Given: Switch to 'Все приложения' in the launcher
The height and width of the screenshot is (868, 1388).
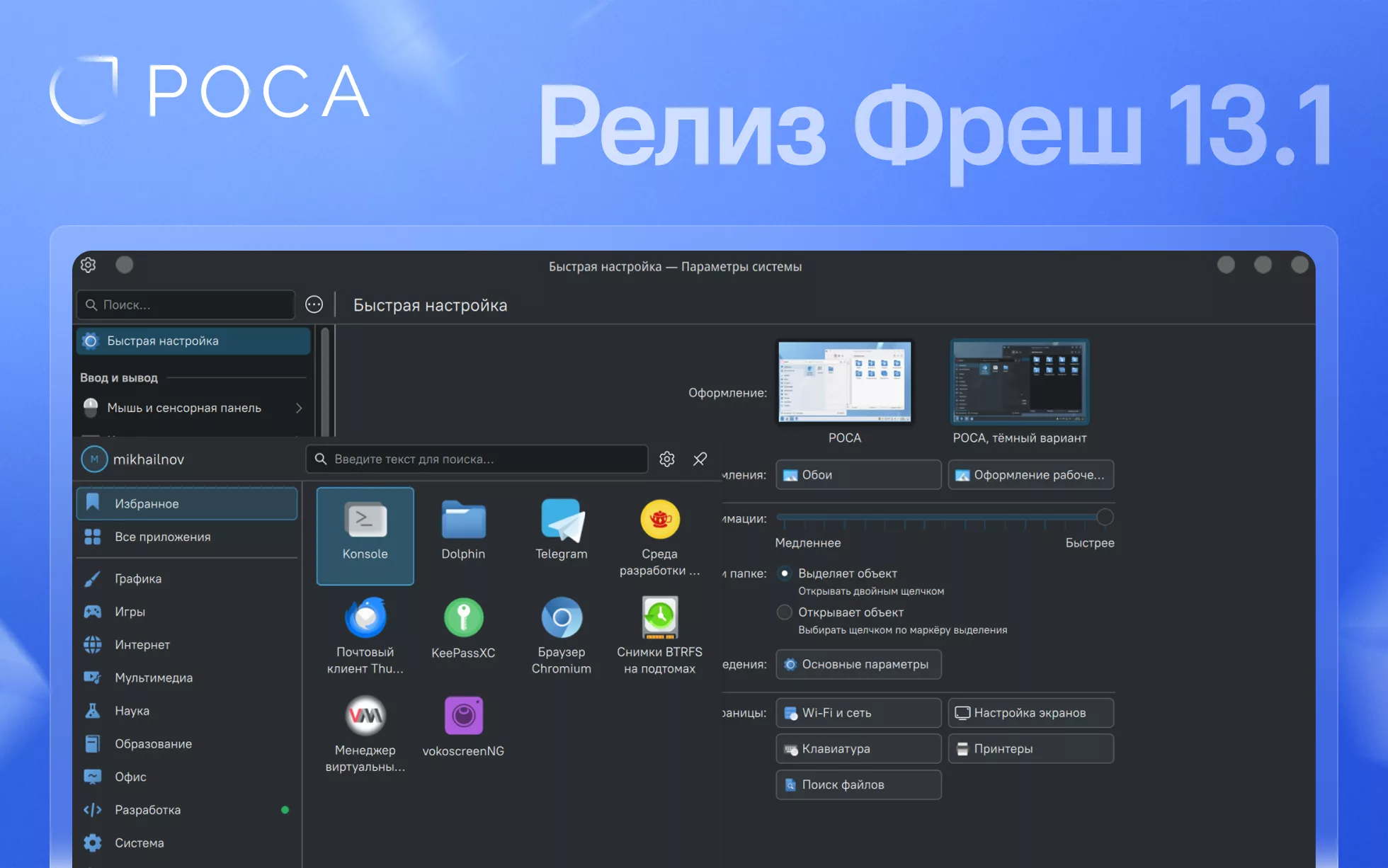Looking at the screenshot, I should [163, 537].
